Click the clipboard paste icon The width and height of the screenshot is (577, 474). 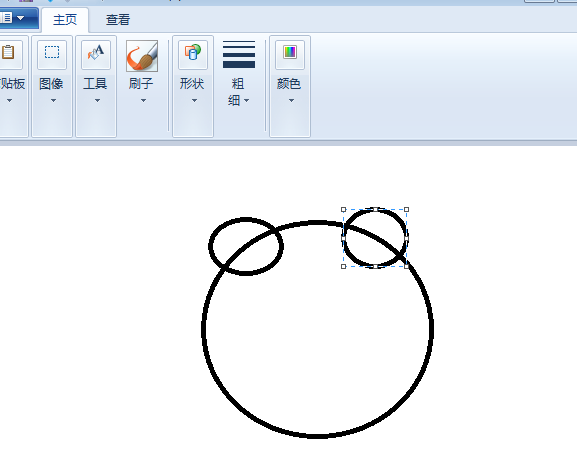(8, 54)
